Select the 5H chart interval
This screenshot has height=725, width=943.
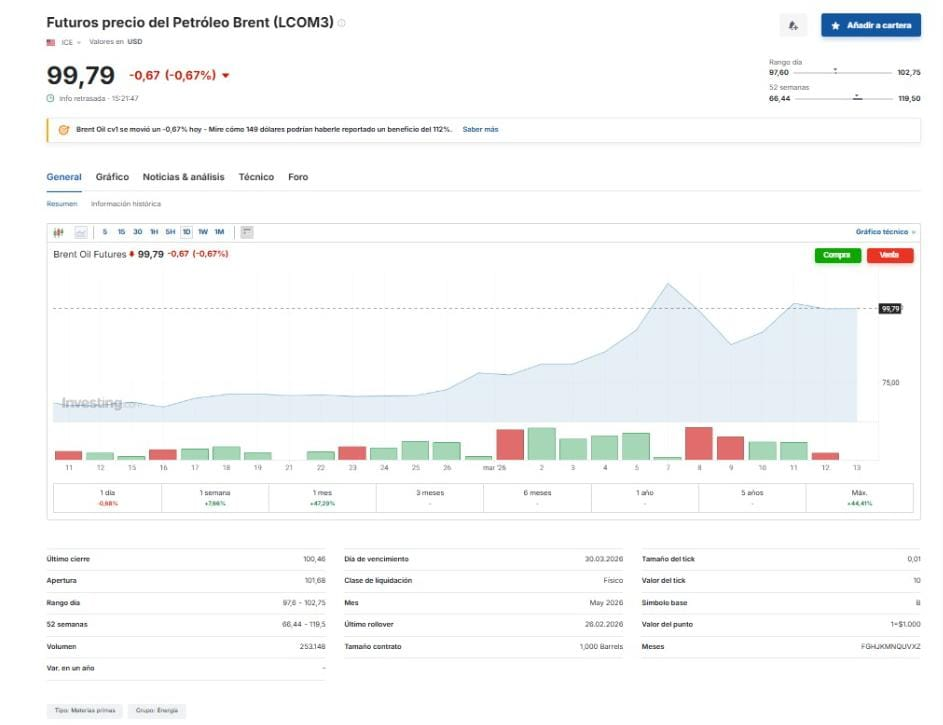click(170, 232)
